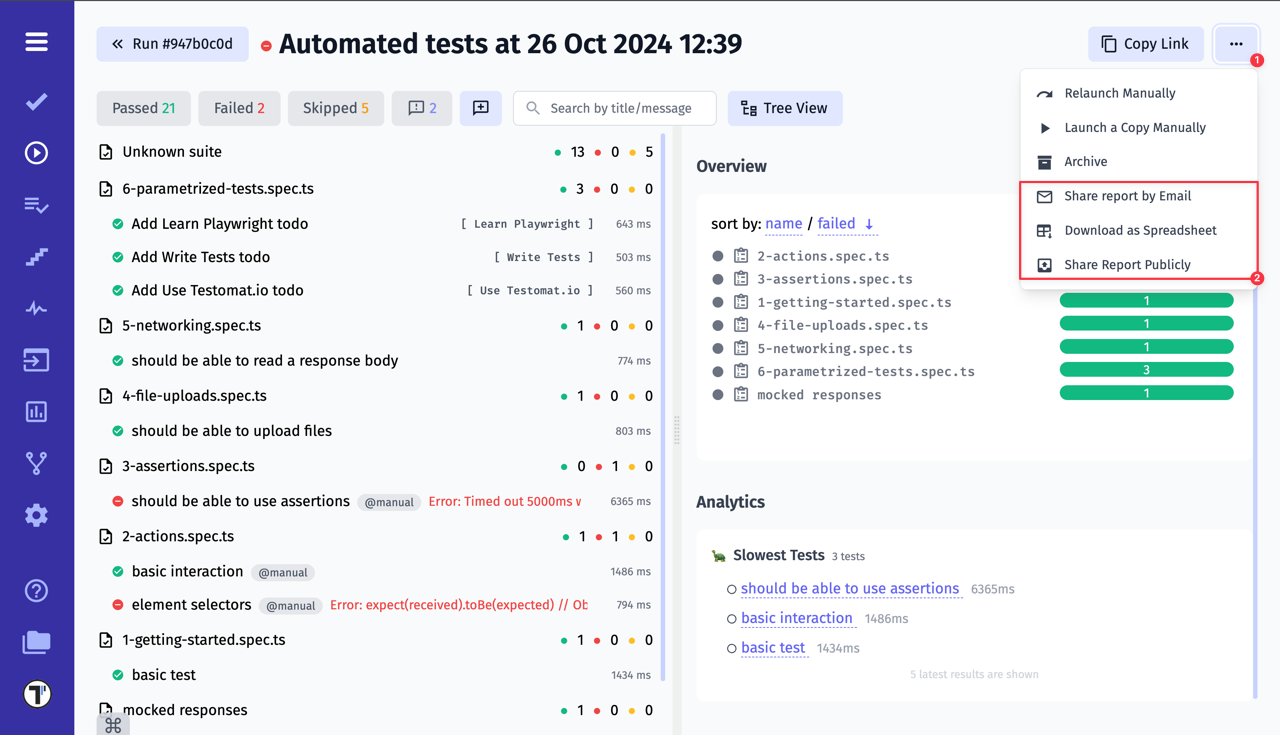The image size is (1280, 735).
Task: Open the Runs section in the sidebar
Action: tap(36, 153)
